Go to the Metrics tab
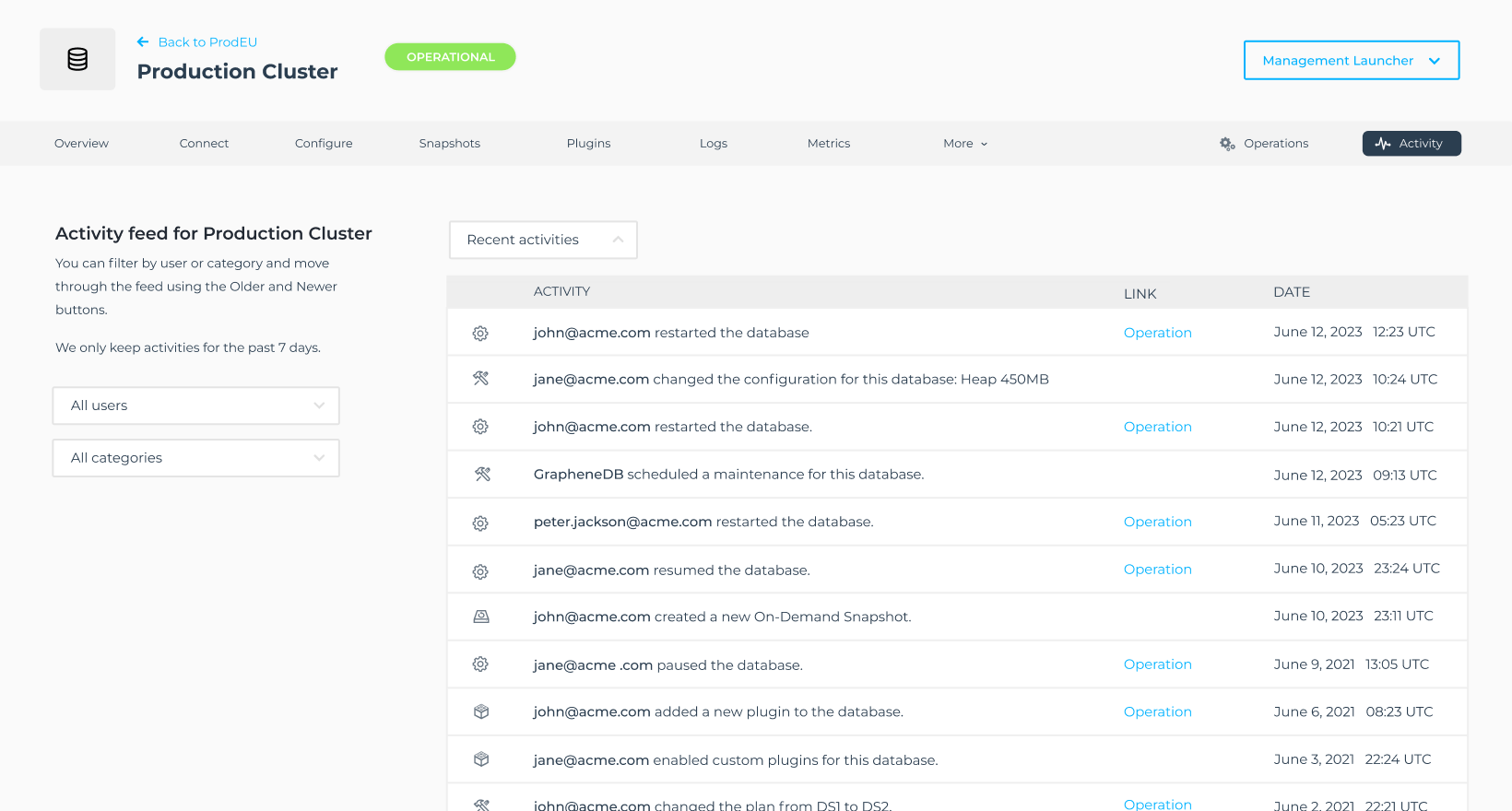The height and width of the screenshot is (811, 1512). (x=828, y=144)
